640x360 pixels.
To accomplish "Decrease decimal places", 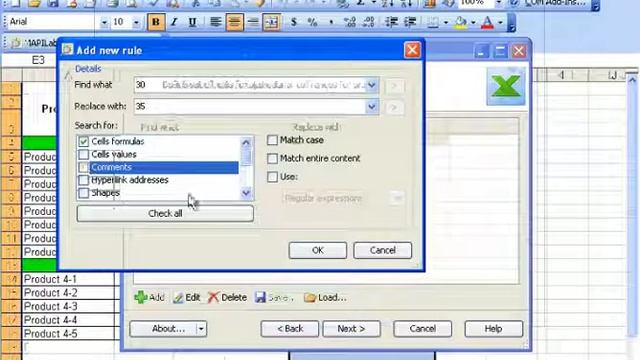I will pyautogui.click(x=369, y=22).
